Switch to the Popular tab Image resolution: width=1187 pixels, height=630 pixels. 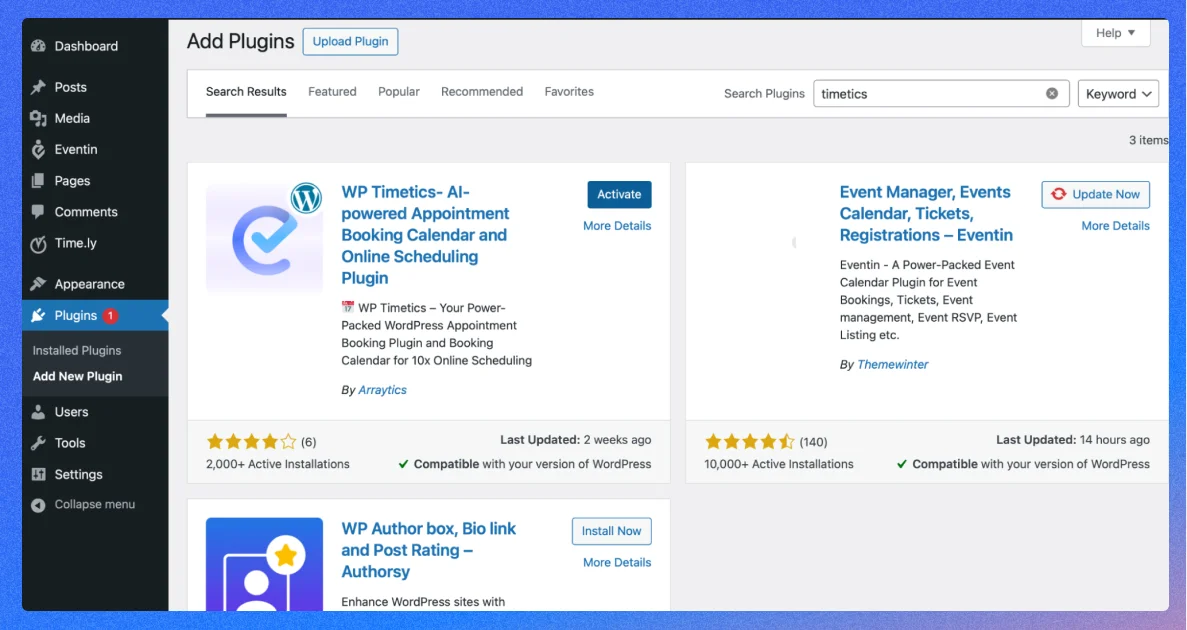(x=399, y=92)
